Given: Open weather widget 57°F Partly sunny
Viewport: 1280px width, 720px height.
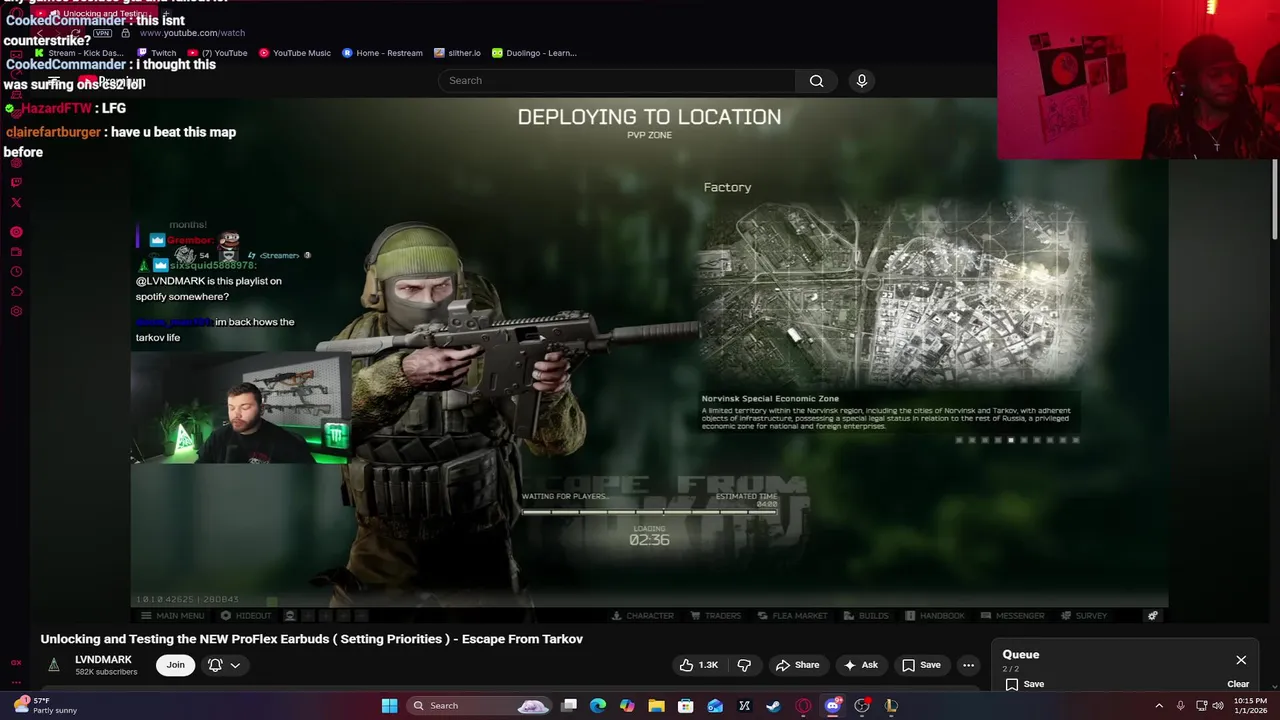Looking at the screenshot, I should (x=44, y=705).
